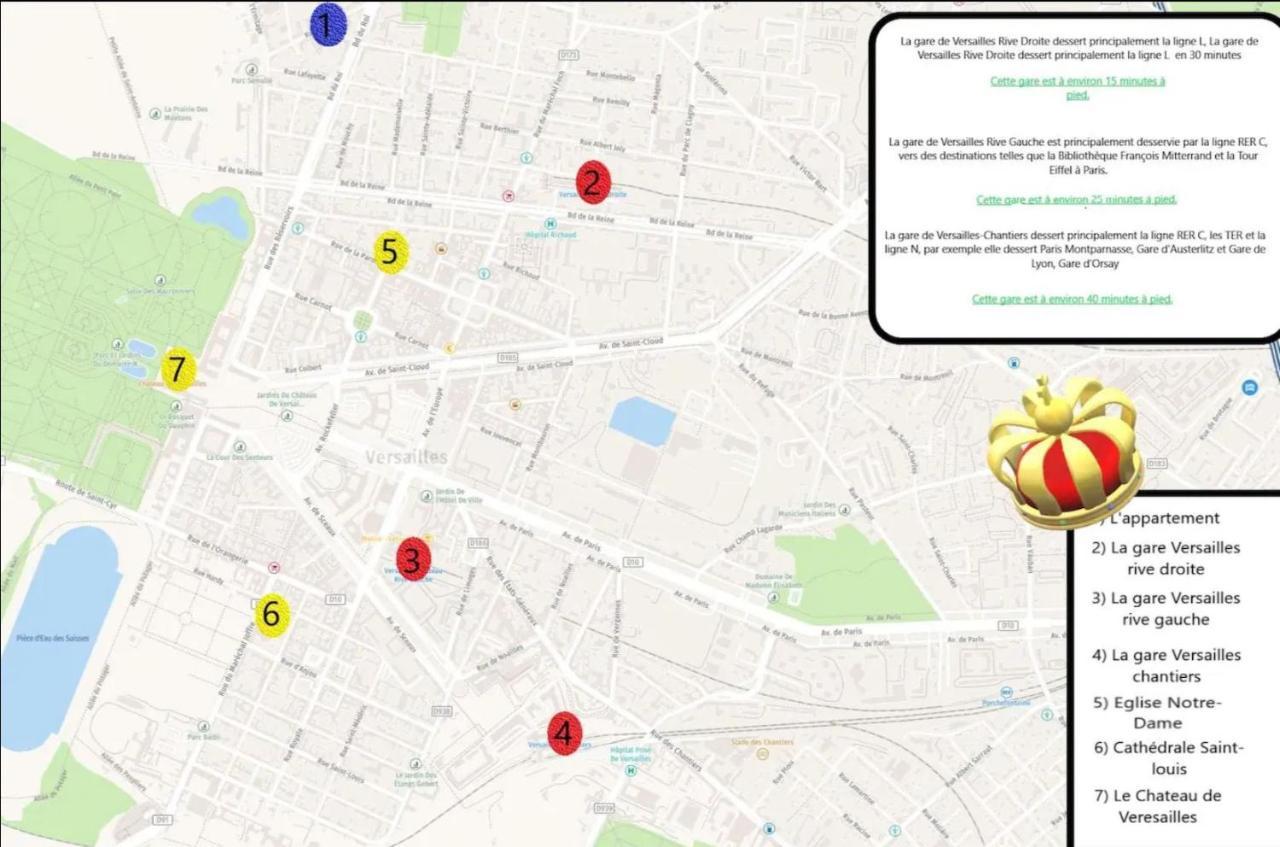
Task: Click legend entry '3) La gare Versailles rive gauche'
Action: [1165, 608]
